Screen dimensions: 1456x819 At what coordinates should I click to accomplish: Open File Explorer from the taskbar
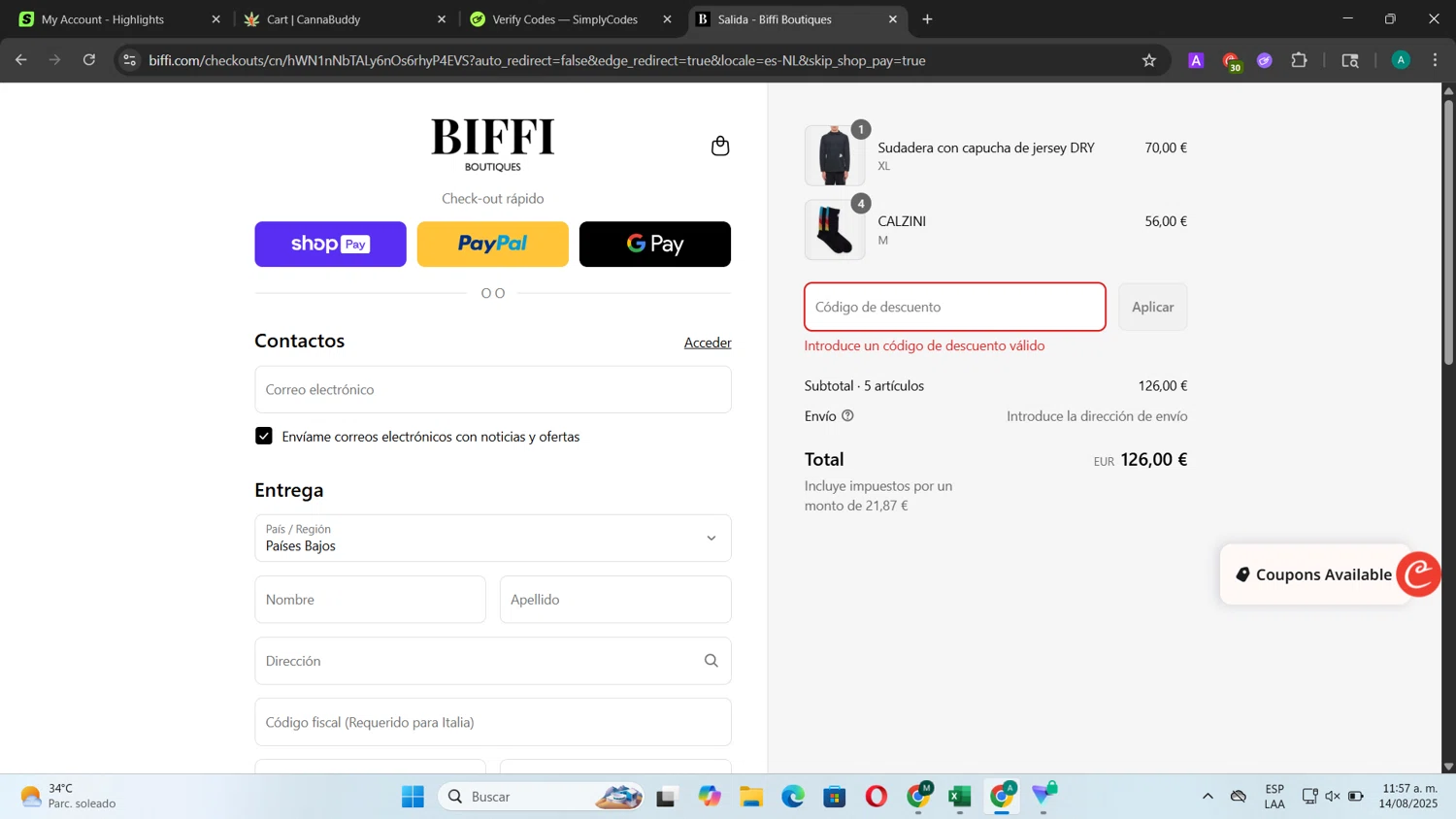tap(751, 797)
